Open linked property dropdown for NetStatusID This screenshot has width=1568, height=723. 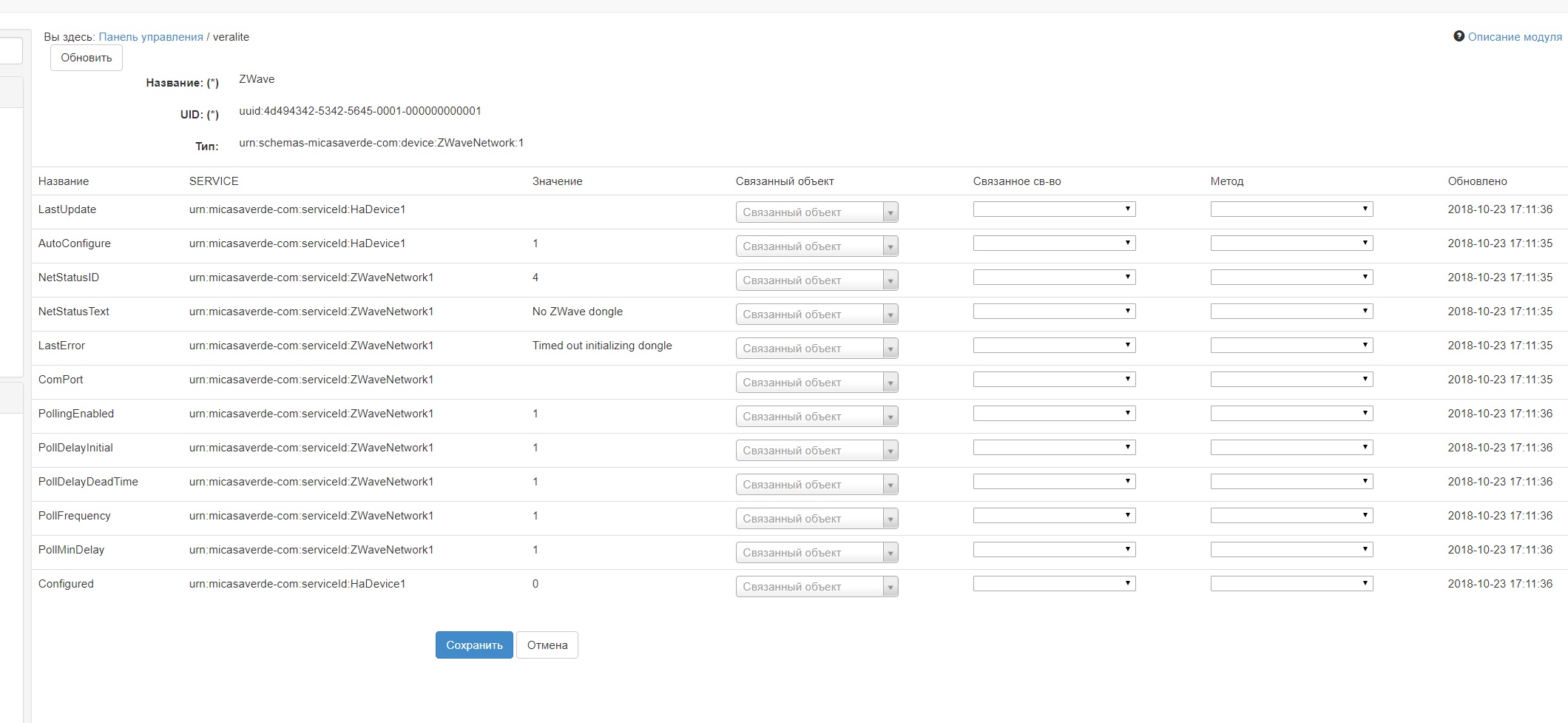pyautogui.click(x=1054, y=278)
